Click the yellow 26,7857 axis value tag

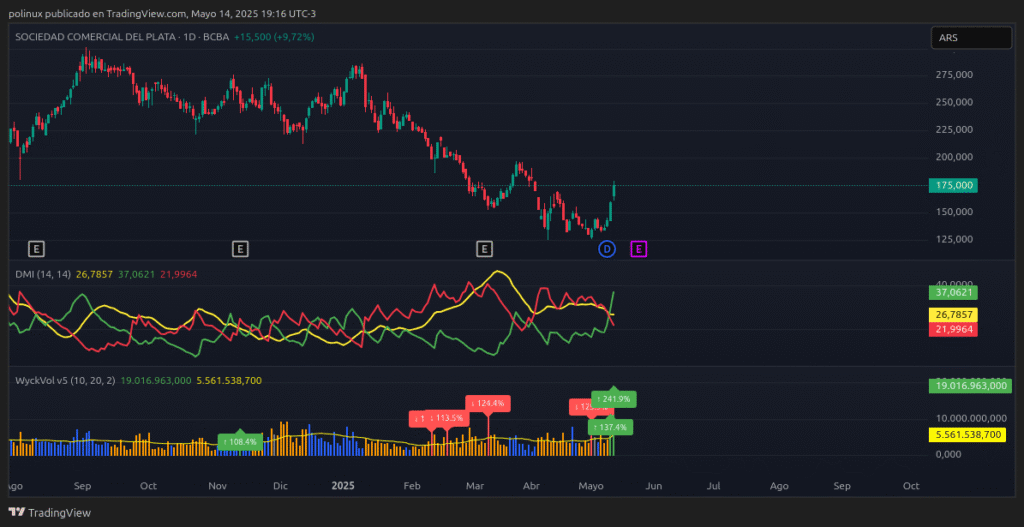tap(953, 315)
